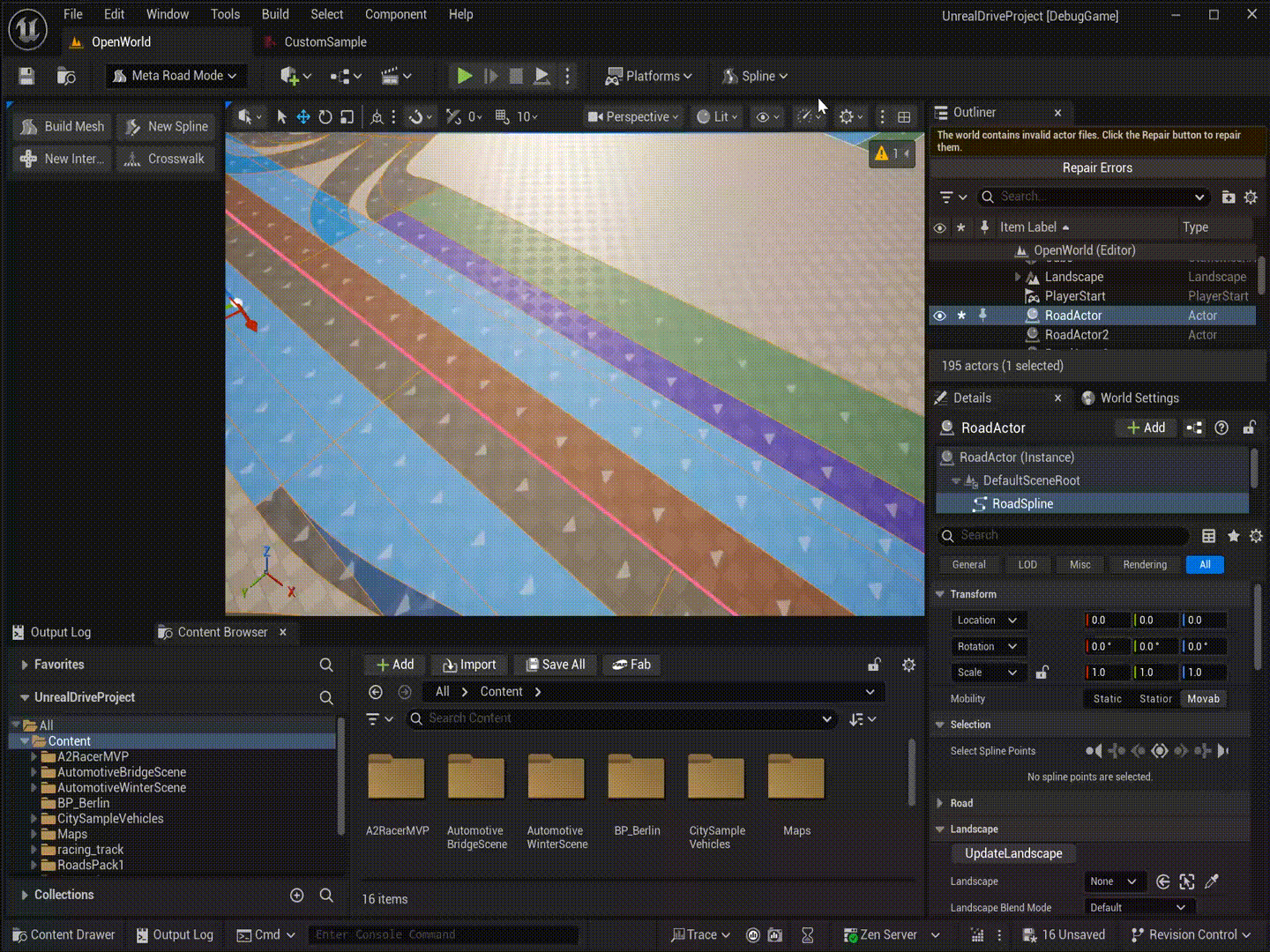Open the Landscape Blend Mode Default dropdown

click(1138, 907)
